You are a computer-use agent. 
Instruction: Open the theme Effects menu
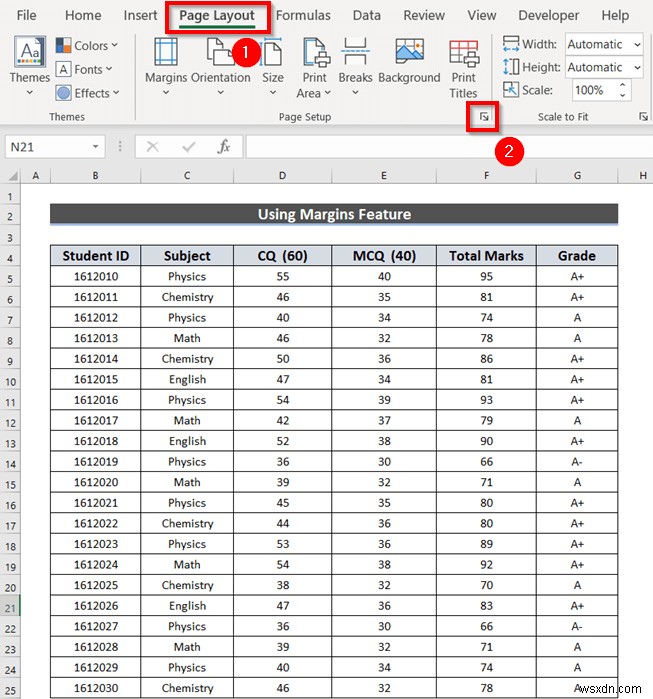pos(87,93)
